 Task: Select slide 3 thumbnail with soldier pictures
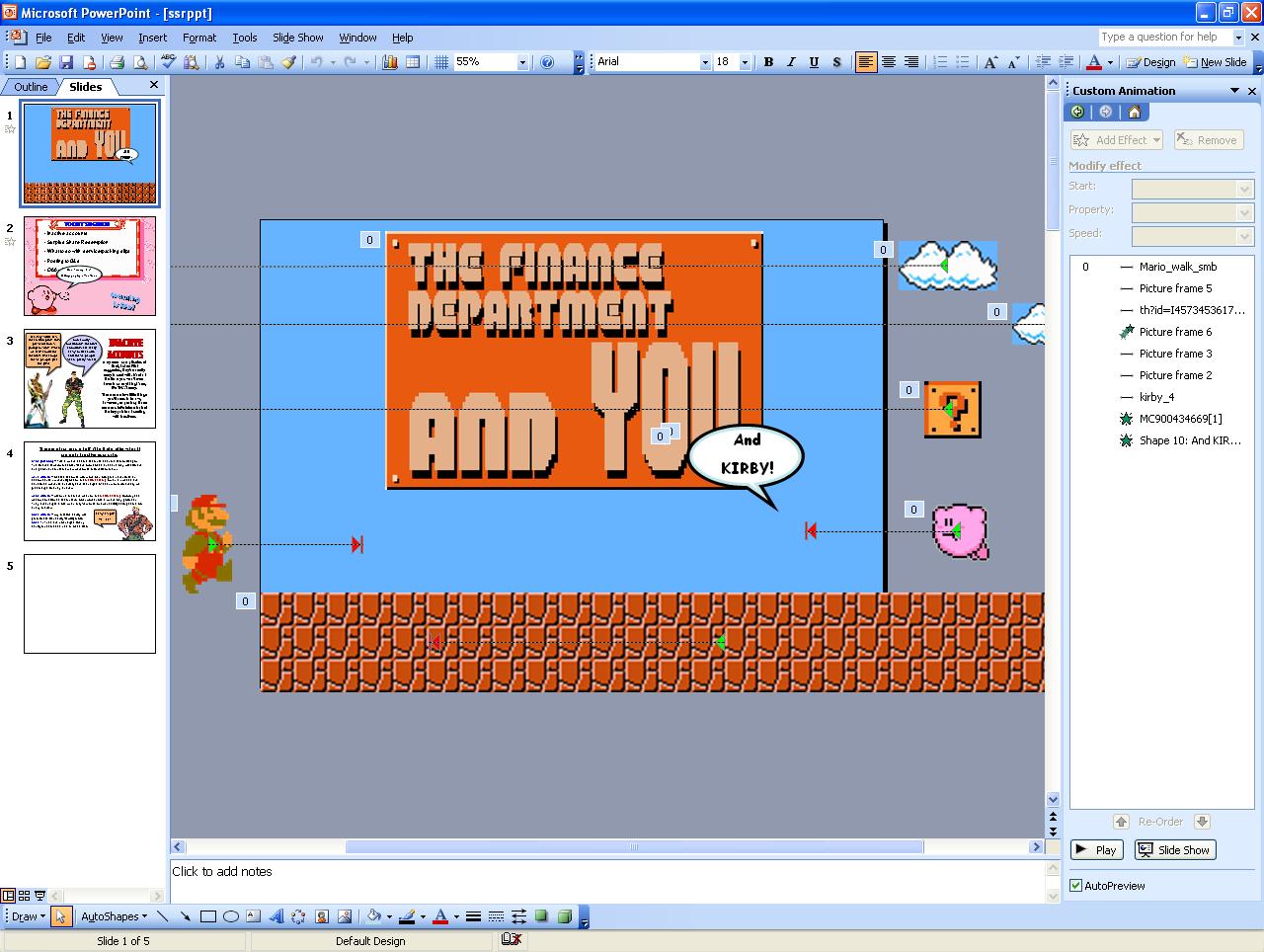click(x=90, y=378)
